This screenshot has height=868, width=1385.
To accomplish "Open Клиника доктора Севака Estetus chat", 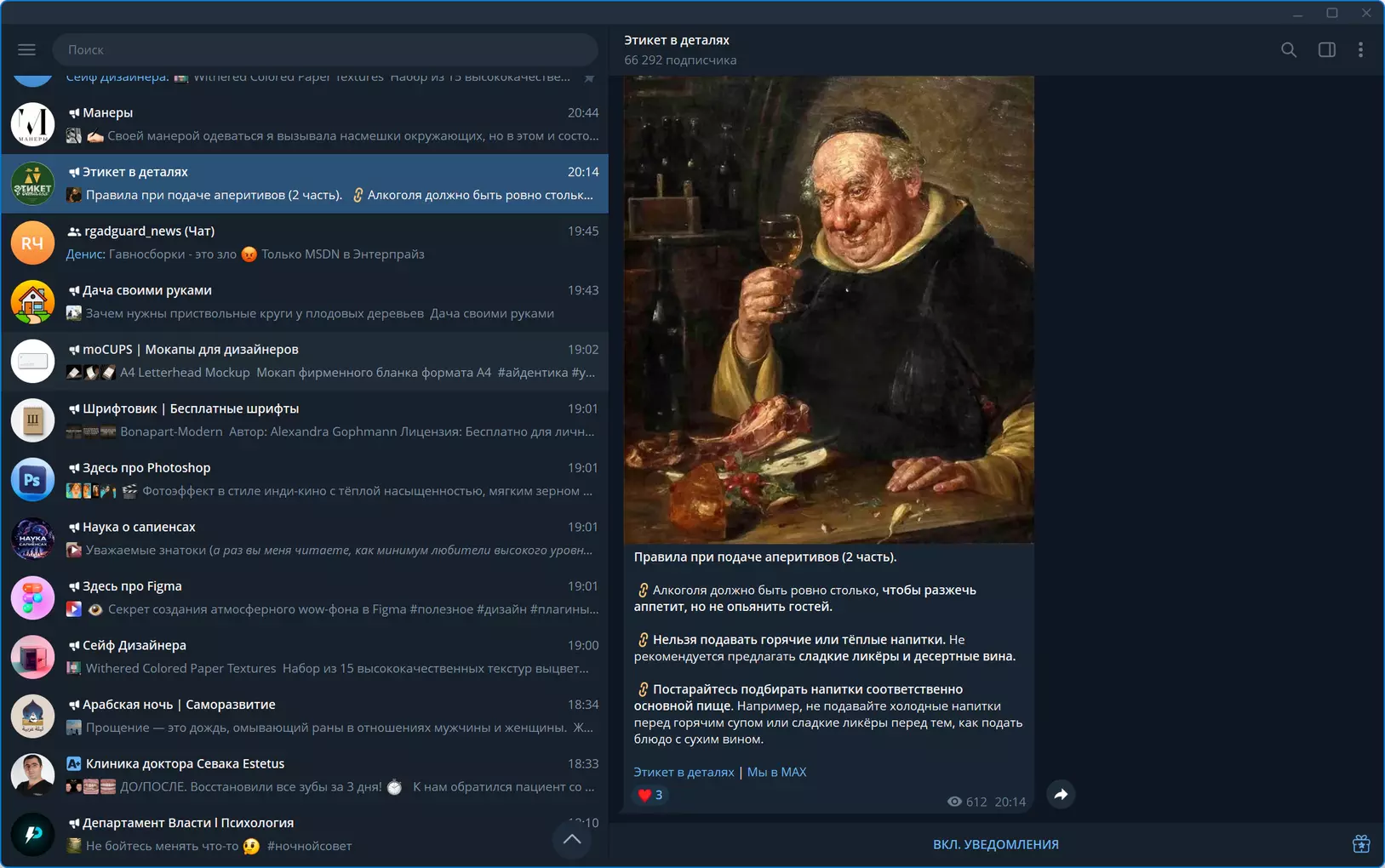I will coord(305,775).
